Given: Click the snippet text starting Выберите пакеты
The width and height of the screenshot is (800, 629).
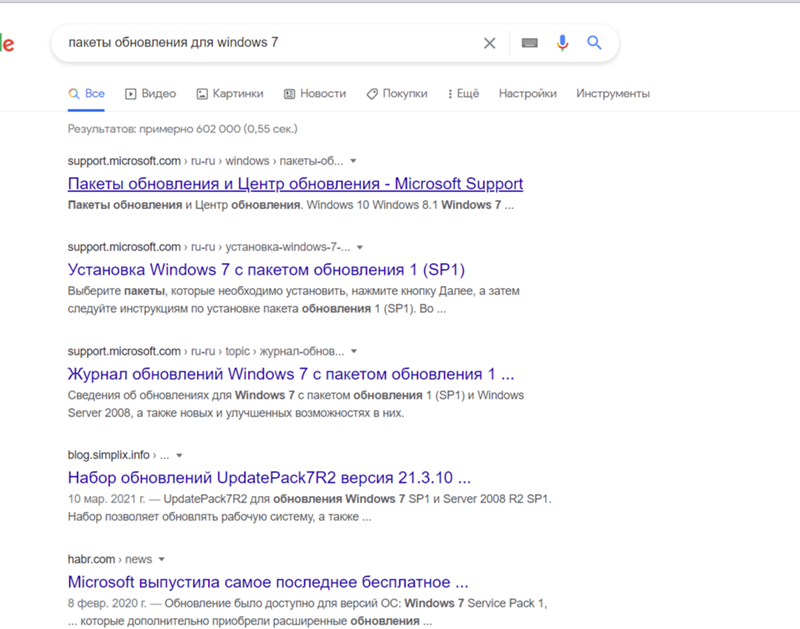Looking at the screenshot, I should coord(293,300).
